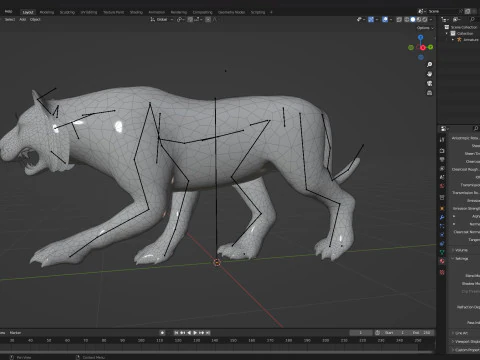Open the Scene properties tab
The width and height of the screenshot is (480, 360).
point(442,177)
